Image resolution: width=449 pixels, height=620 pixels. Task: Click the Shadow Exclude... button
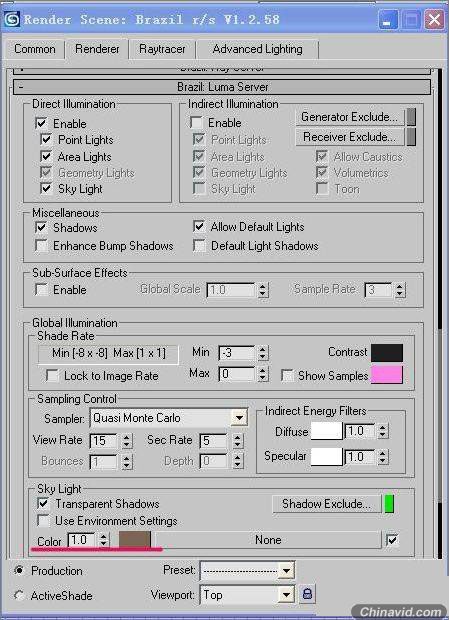pos(326,504)
